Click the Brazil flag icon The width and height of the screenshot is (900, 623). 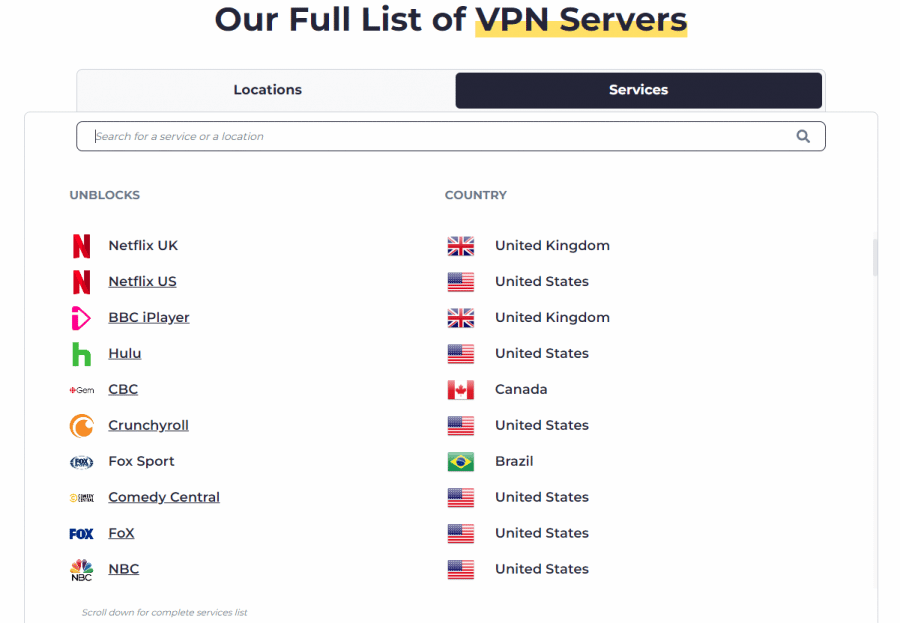click(x=461, y=462)
